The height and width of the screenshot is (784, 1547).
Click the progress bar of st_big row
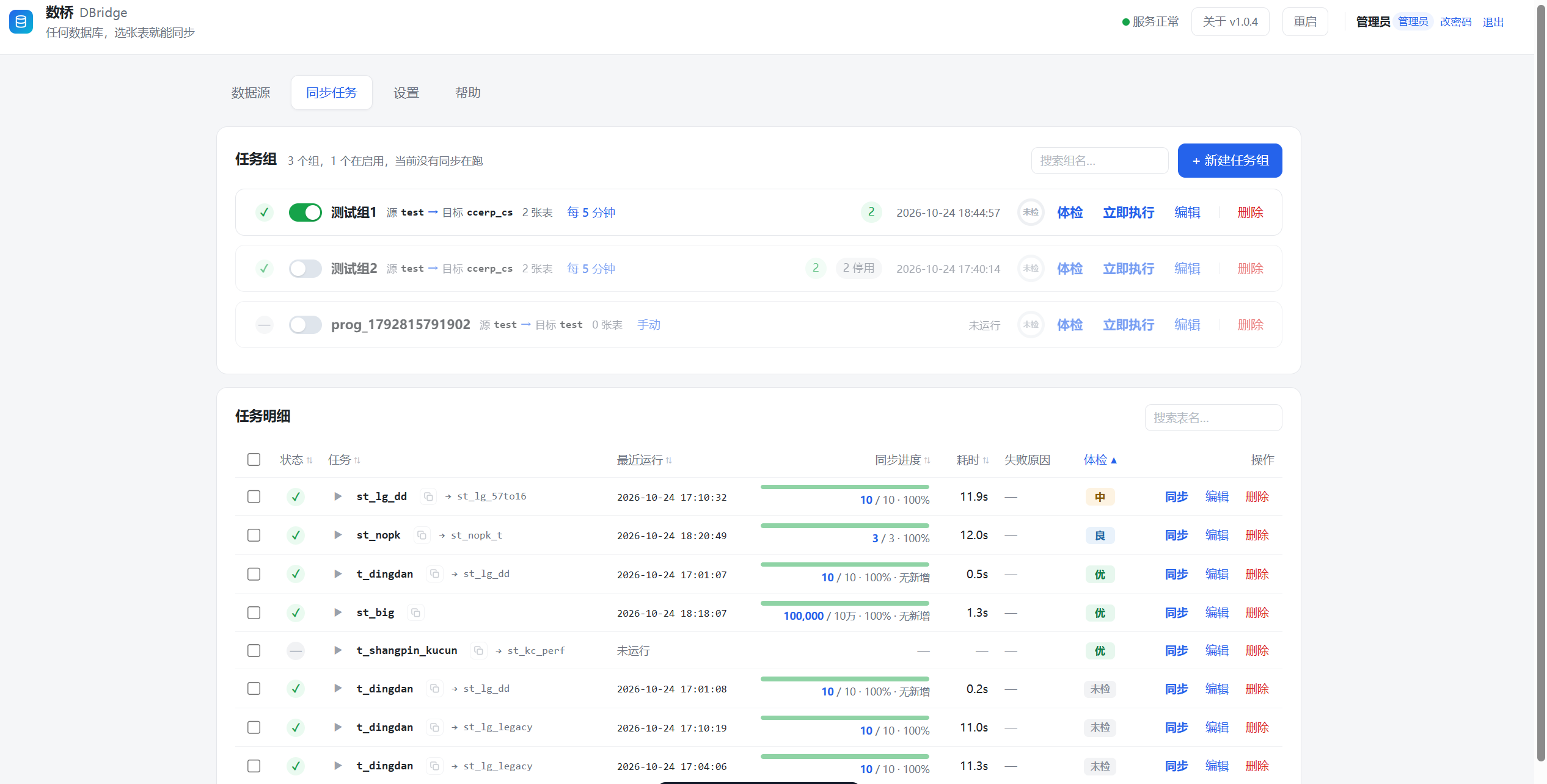click(844, 603)
